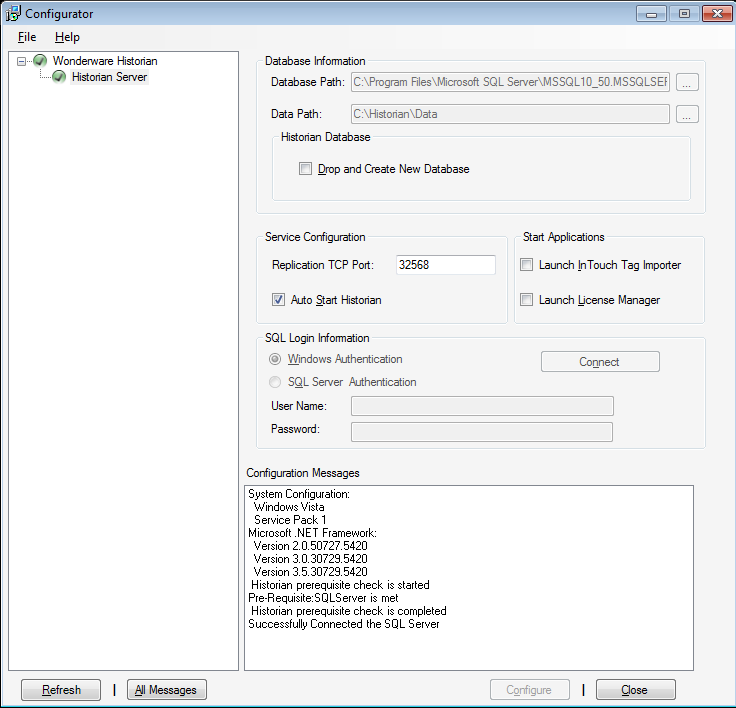Viewport: 736px width, 708px height.
Task: Click the Replication TCP Port field
Action: click(x=445, y=265)
